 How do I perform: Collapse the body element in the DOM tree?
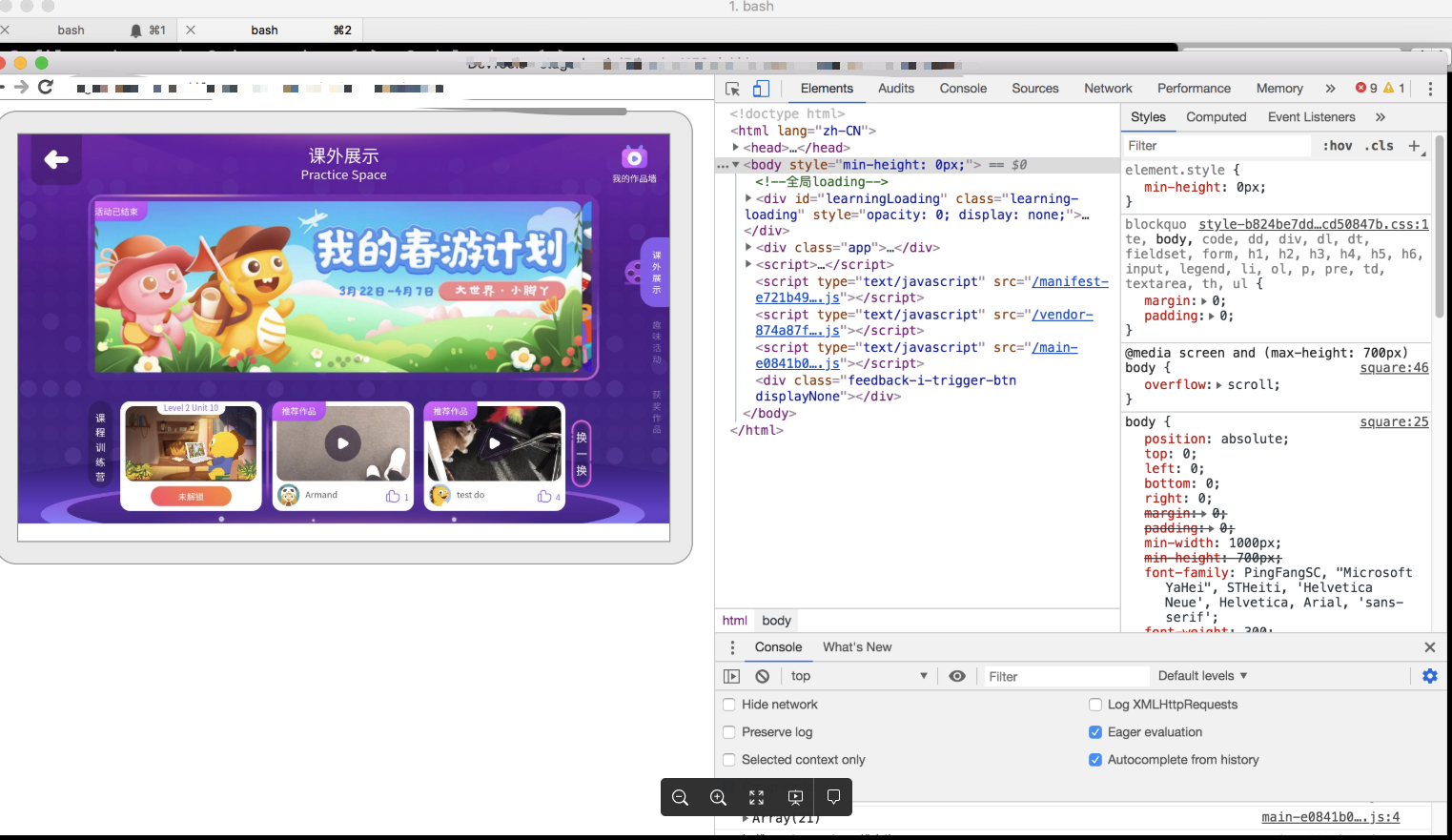pos(736,165)
